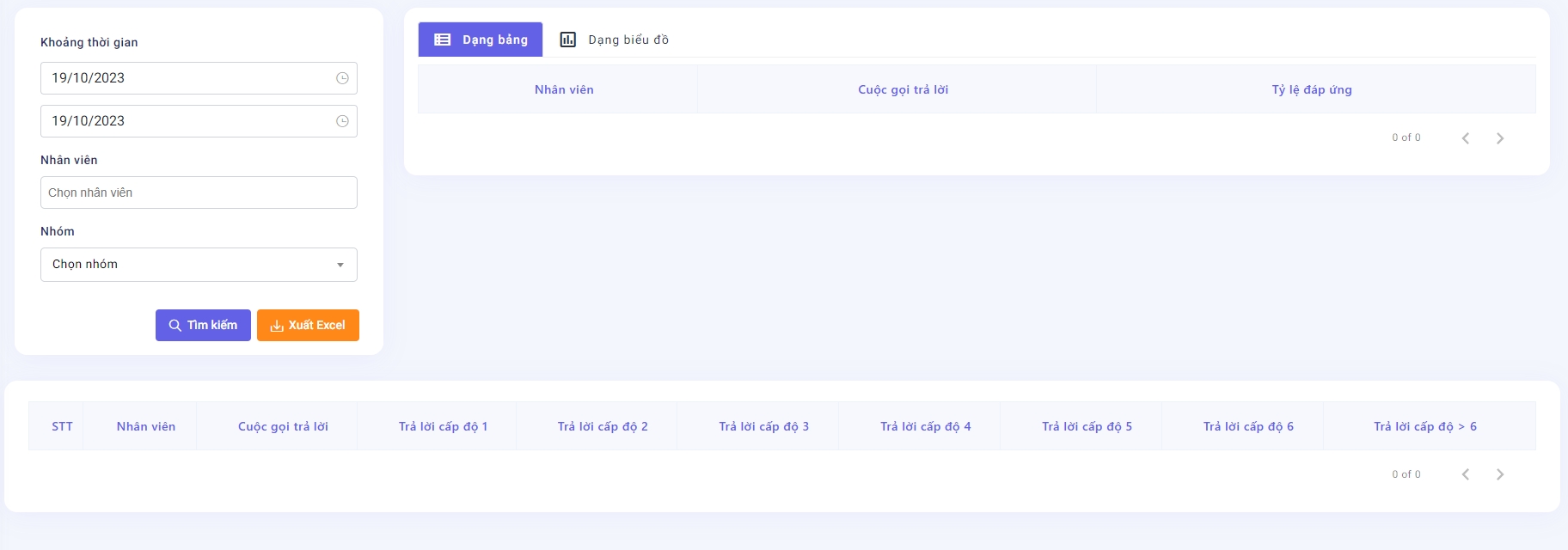1568x550 pixels.
Task: Go to next page in top table
Action: pyautogui.click(x=1500, y=138)
